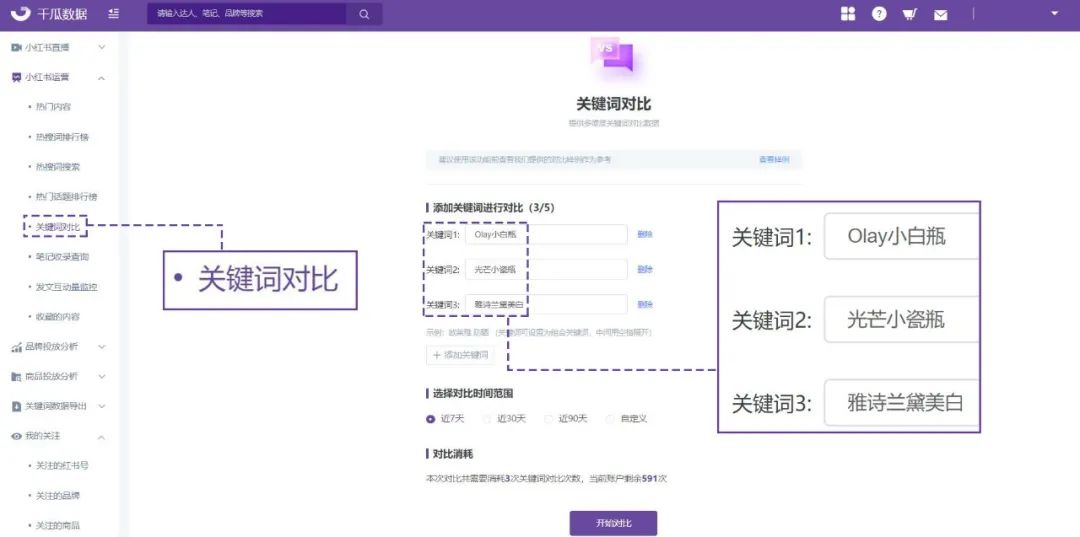Image resolution: width=1080 pixels, height=537 pixels.
Task: Click the 开始对比 button
Action: coord(613,523)
